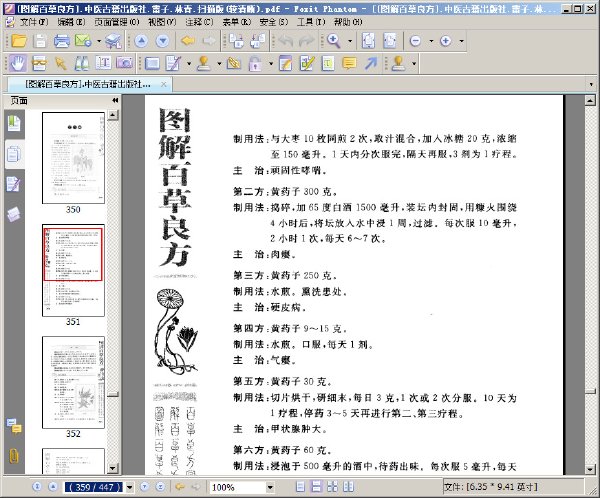Open the 帮助(H) menu
The width and height of the screenshot is (600, 498).
tap(347, 22)
